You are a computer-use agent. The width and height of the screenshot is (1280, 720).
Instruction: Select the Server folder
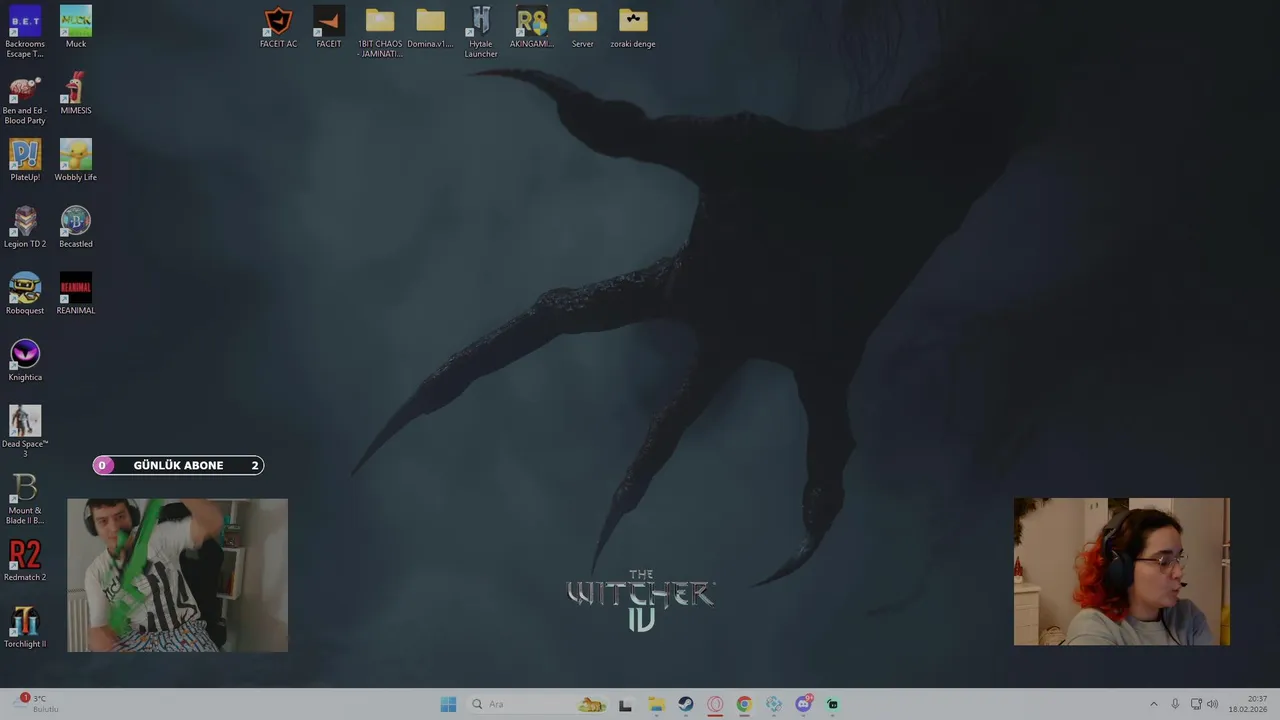[x=582, y=27]
